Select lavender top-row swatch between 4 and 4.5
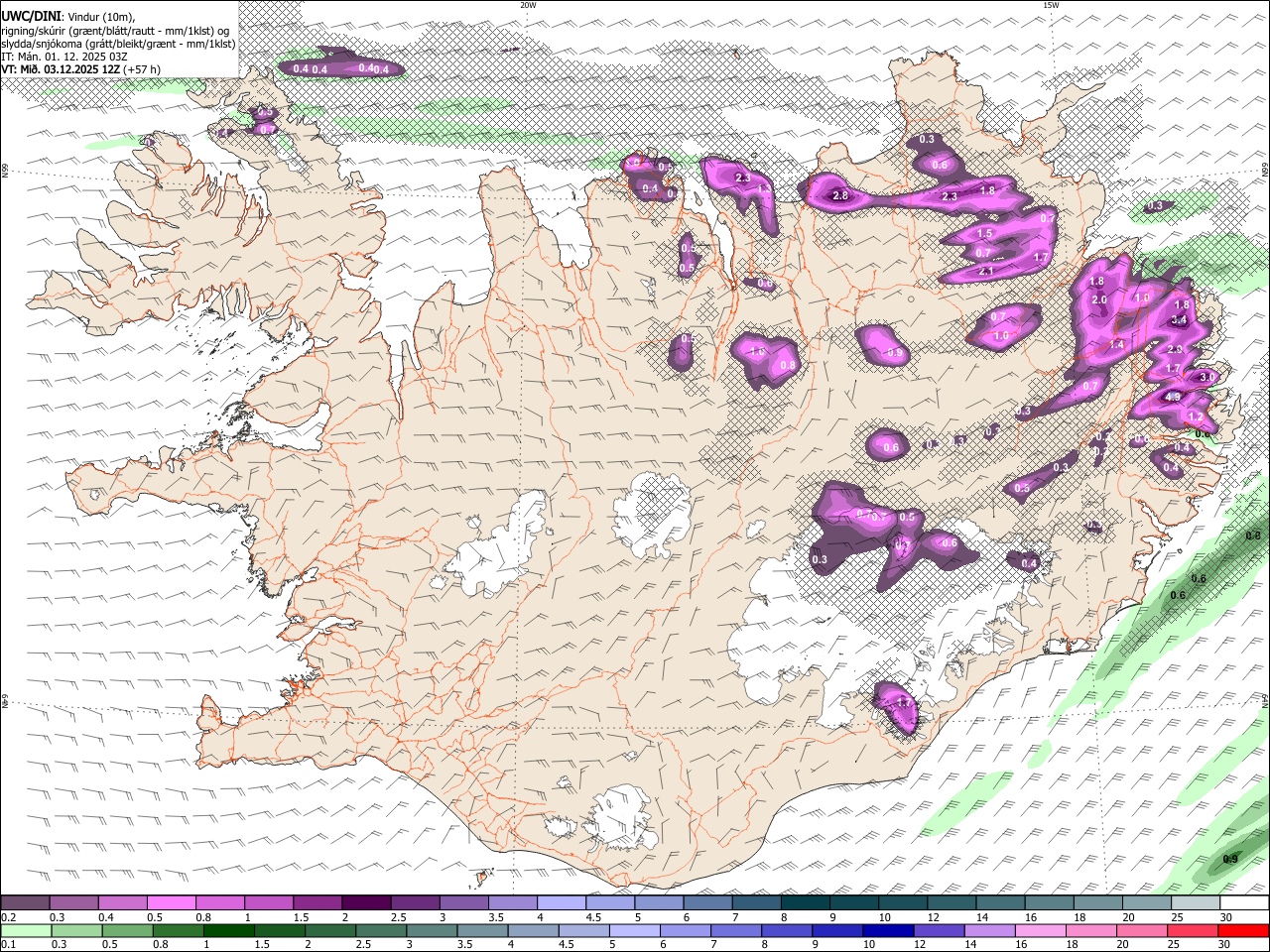The image size is (1270, 952). tap(562, 903)
